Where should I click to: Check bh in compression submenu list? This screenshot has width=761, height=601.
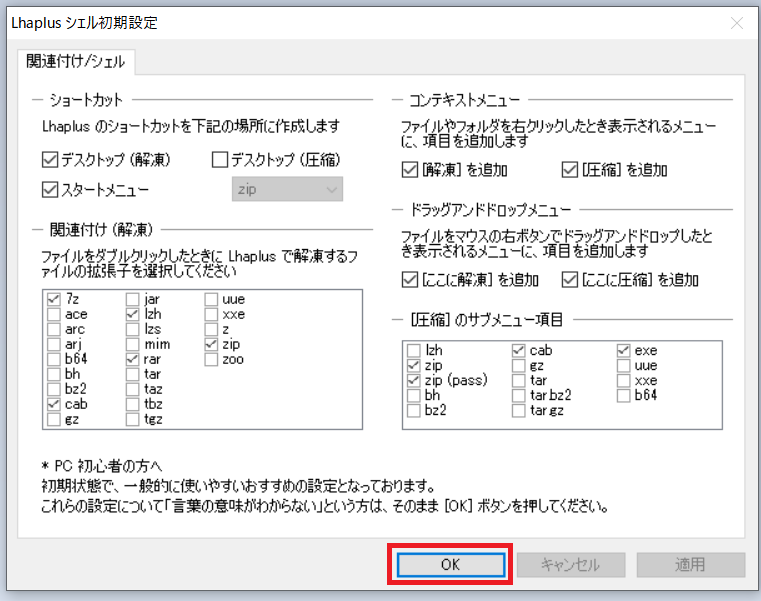[414, 395]
